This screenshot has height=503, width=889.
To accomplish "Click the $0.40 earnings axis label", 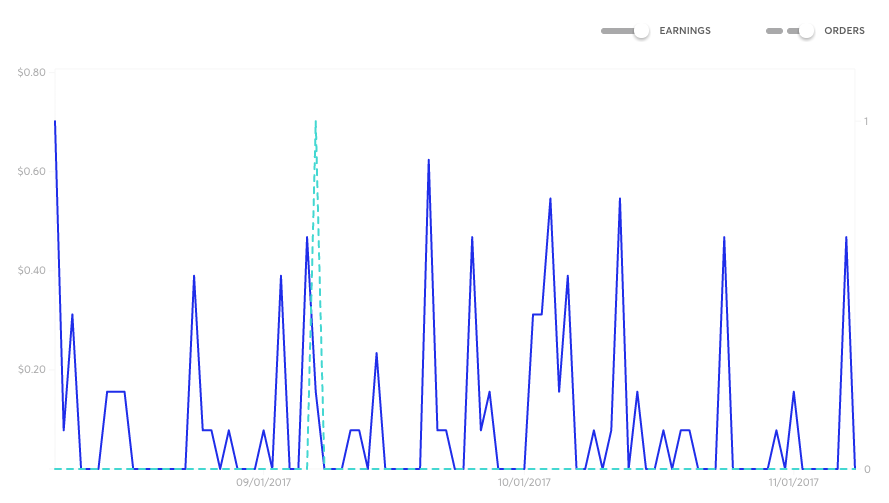I will coord(31,270).
